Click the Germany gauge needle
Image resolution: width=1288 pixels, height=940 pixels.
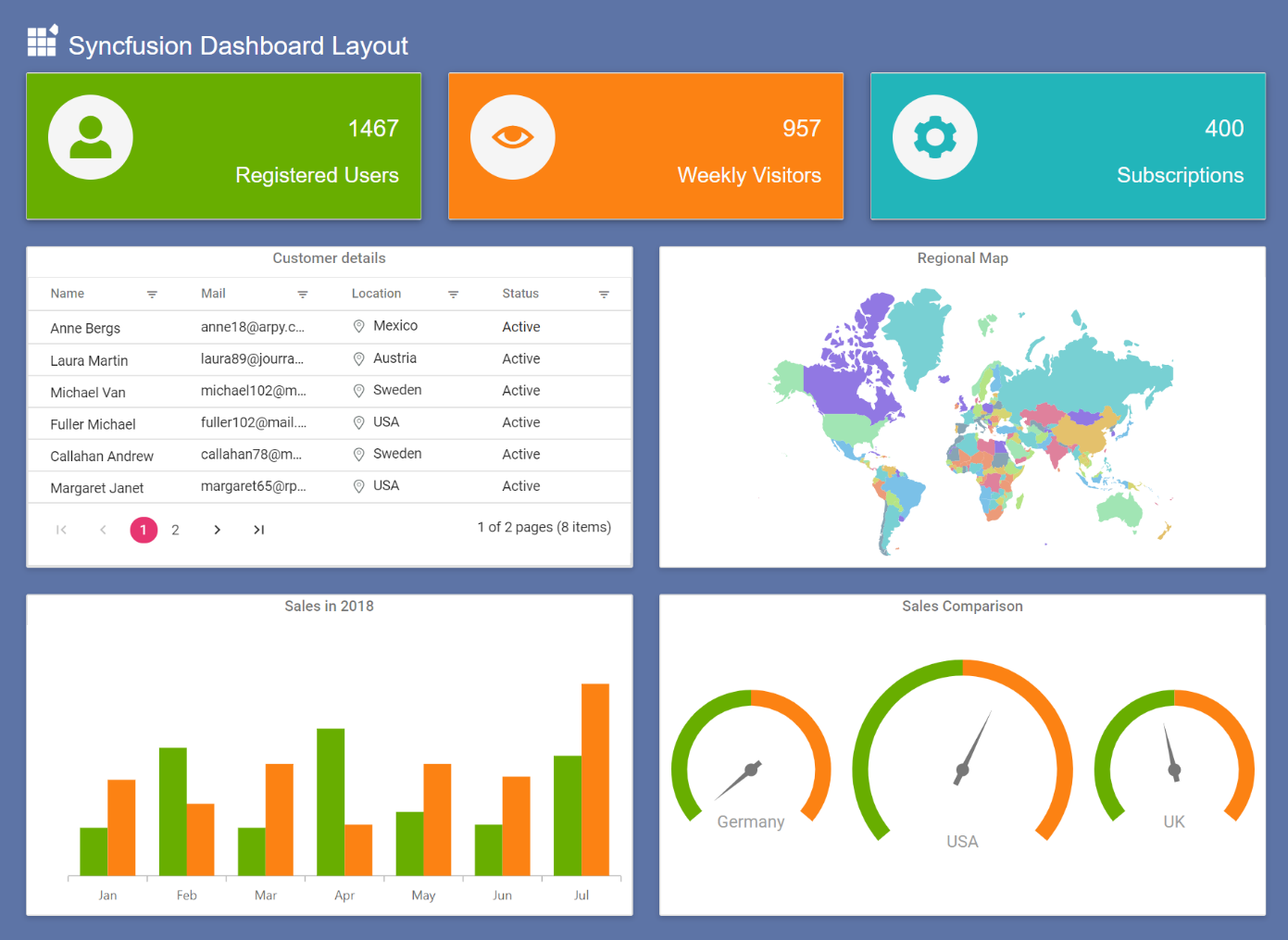750,769
